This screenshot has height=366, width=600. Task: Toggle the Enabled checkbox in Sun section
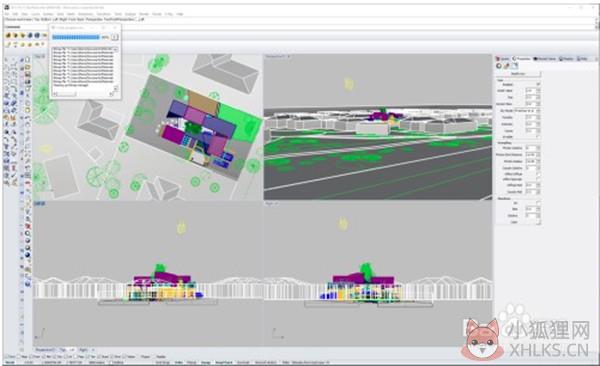pyautogui.click(x=538, y=84)
